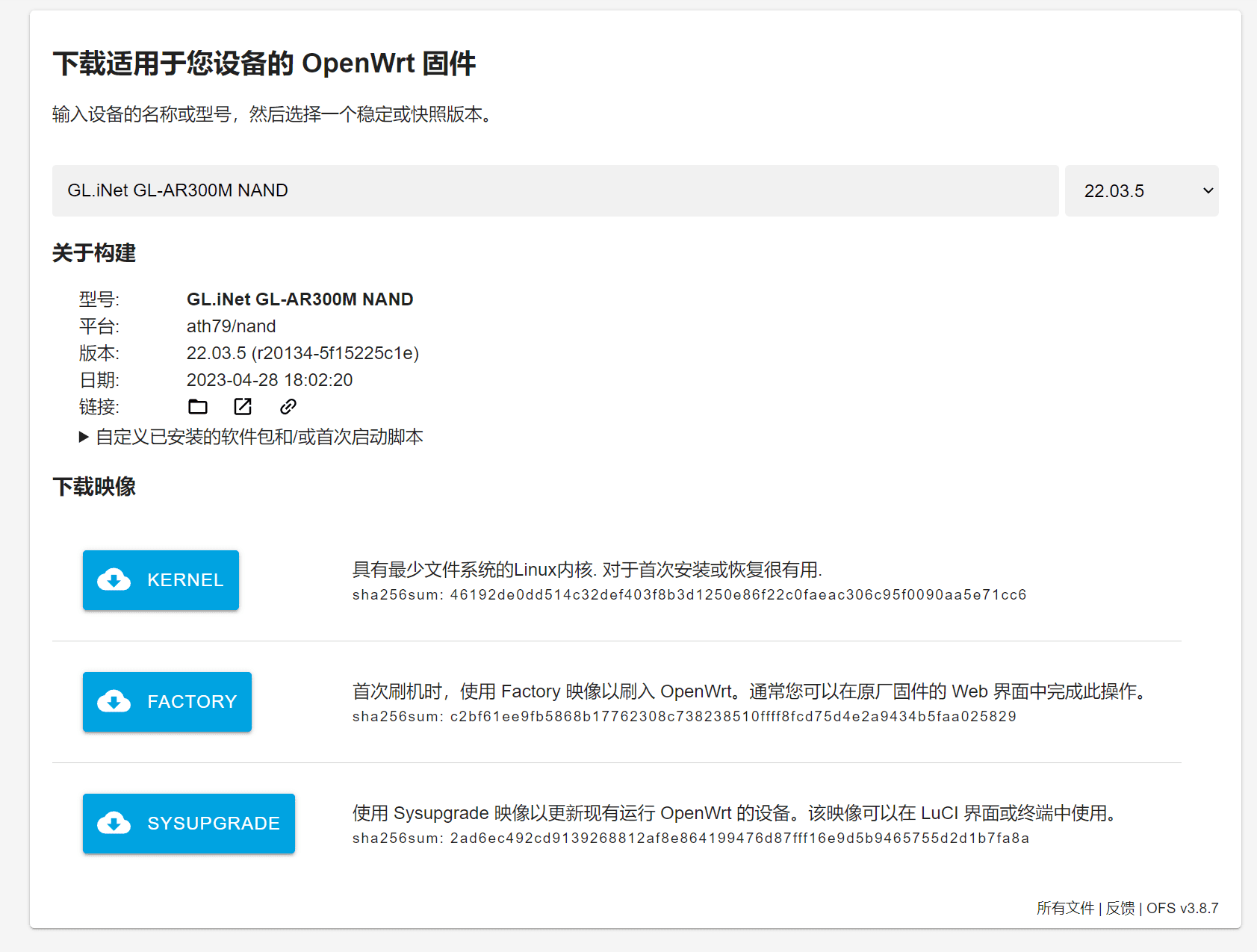Screen dimensions: 1257x952
Task: Click the download cloud icon on KERNEL
Action: pyautogui.click(x=113, y=580)
